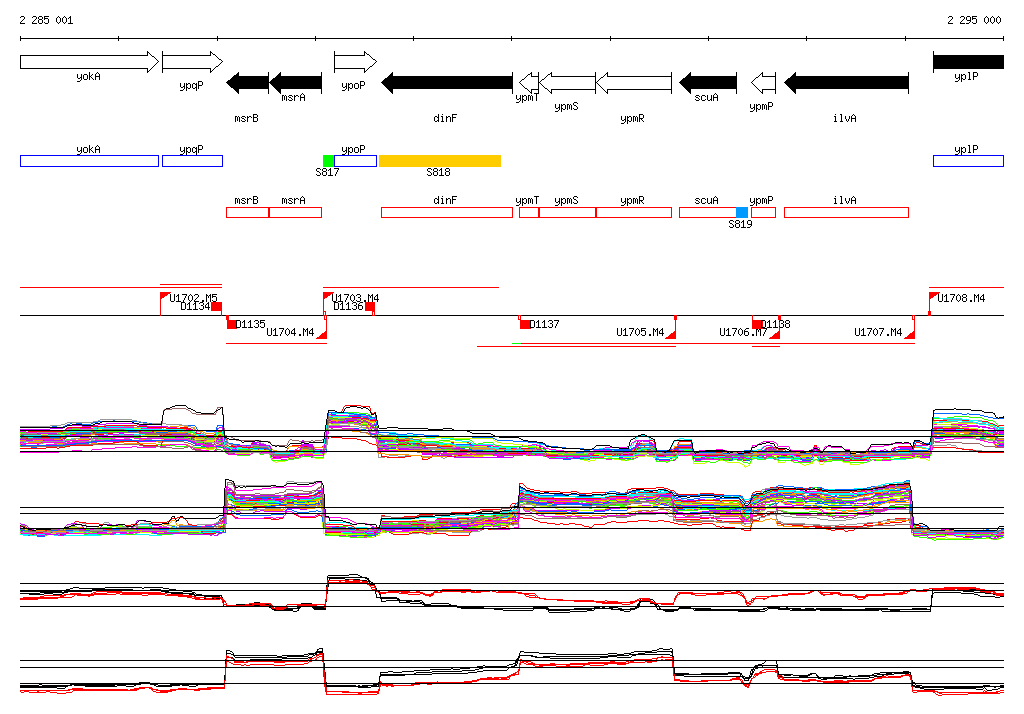Viewport: 1024px width, 714px height.
Task: Click the D1137 red terminator marker
Action: coord(524,323)
